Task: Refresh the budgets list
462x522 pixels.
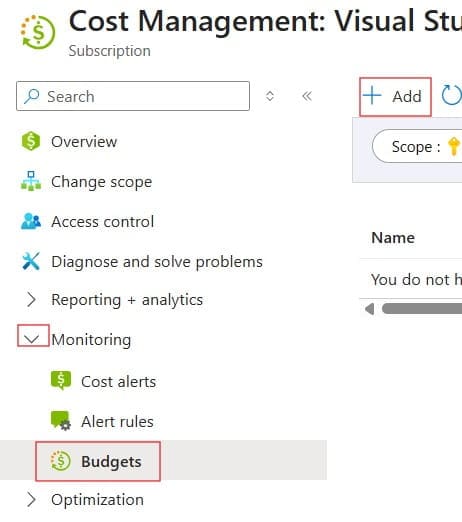Action: [452, 95]
